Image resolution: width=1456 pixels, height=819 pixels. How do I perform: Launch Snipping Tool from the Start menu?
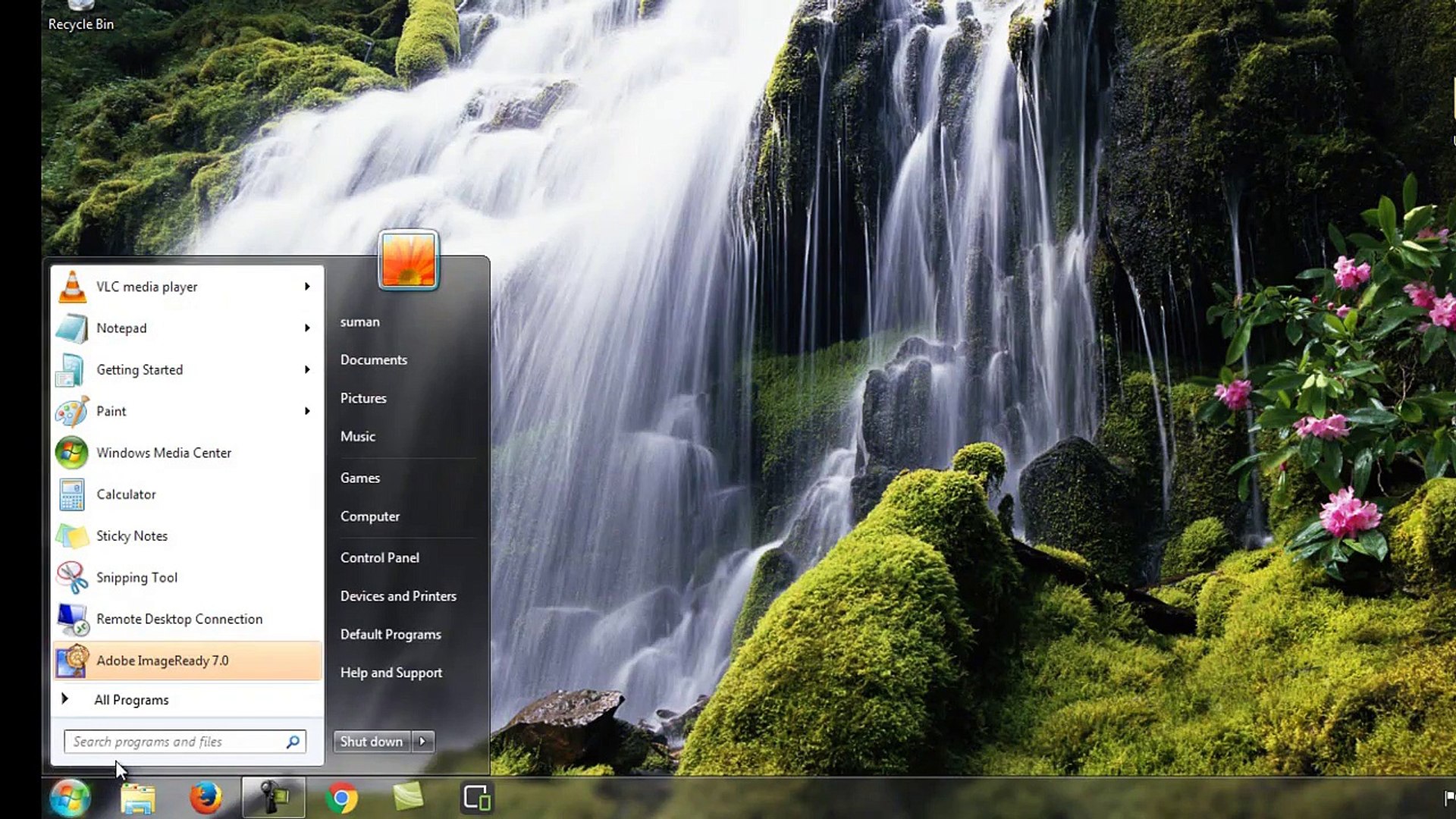tap(136, 578)
